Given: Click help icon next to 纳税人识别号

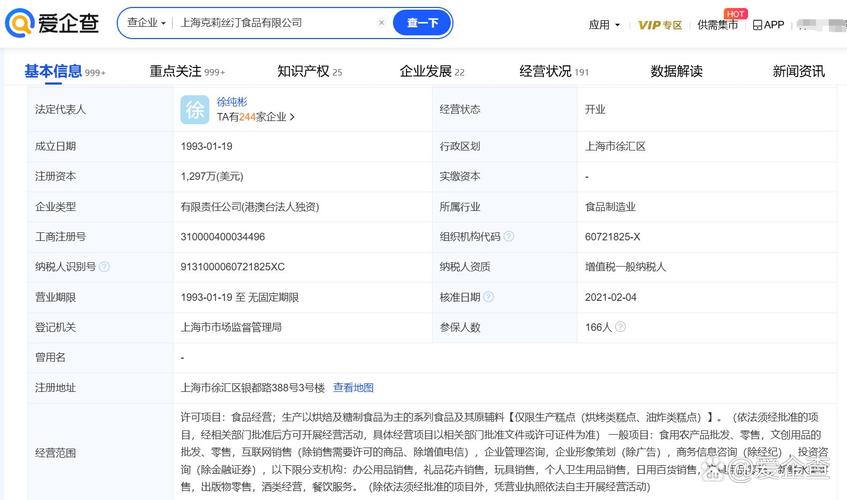Looking at the screenshot, I should (104, 267).
